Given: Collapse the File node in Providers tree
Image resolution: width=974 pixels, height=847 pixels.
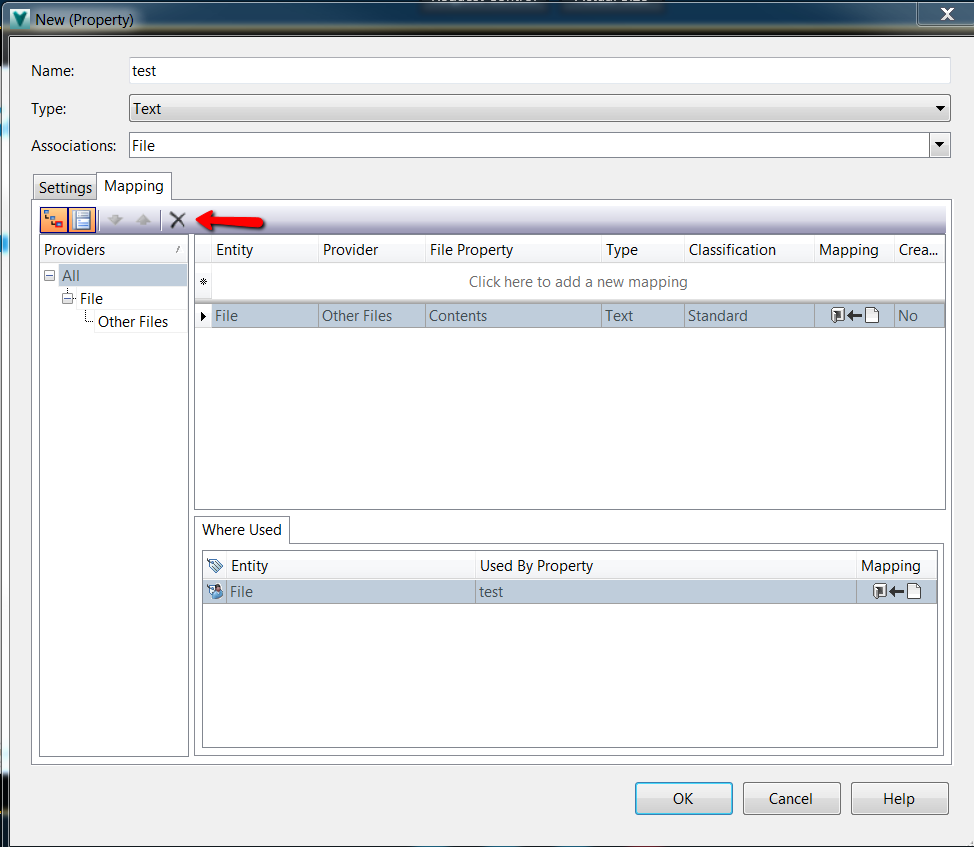Looking at the screenshot, I should pyautogui.click(x=68, y=298).
